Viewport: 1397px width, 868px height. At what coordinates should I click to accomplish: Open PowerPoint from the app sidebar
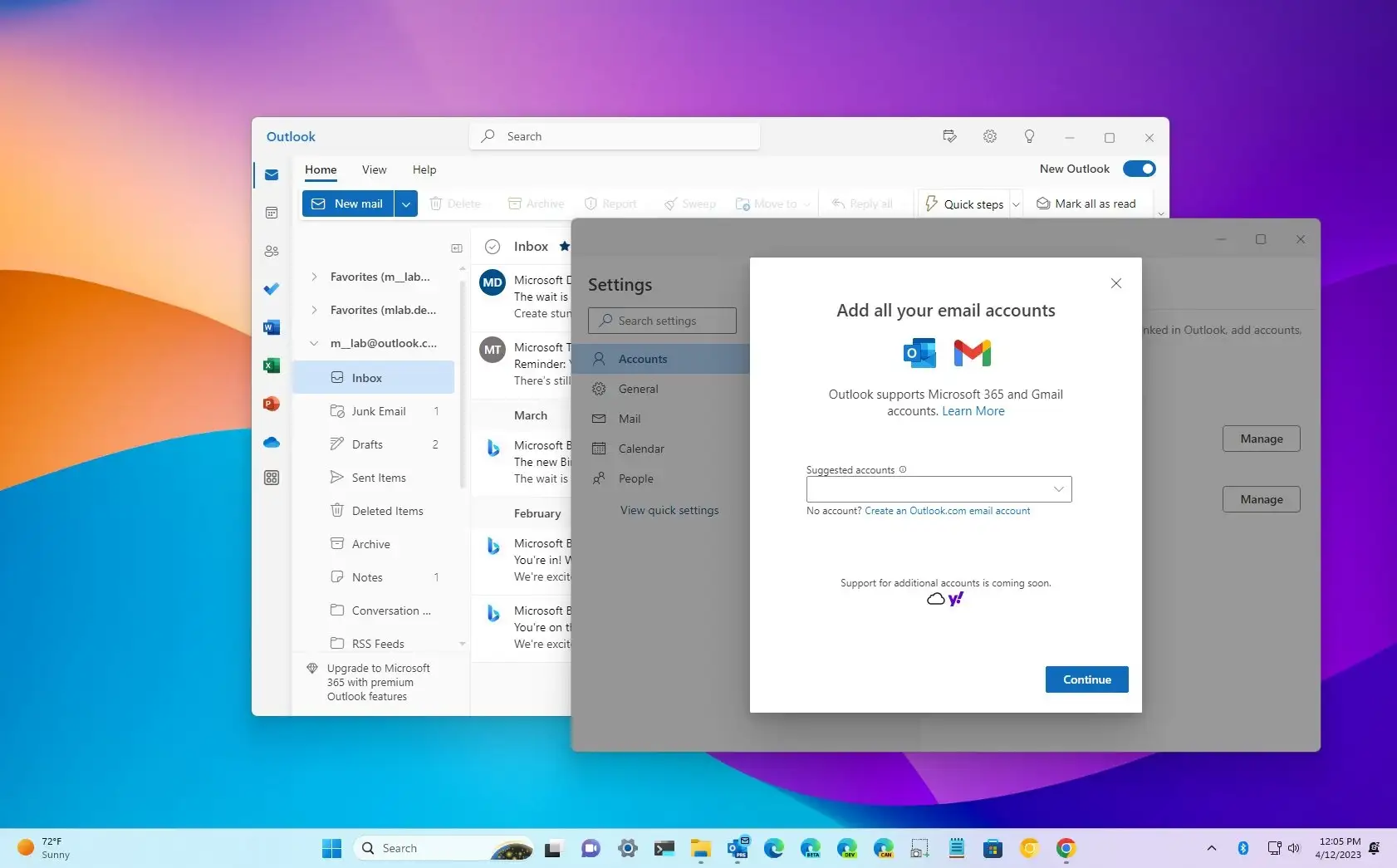[x=272, y=404]
